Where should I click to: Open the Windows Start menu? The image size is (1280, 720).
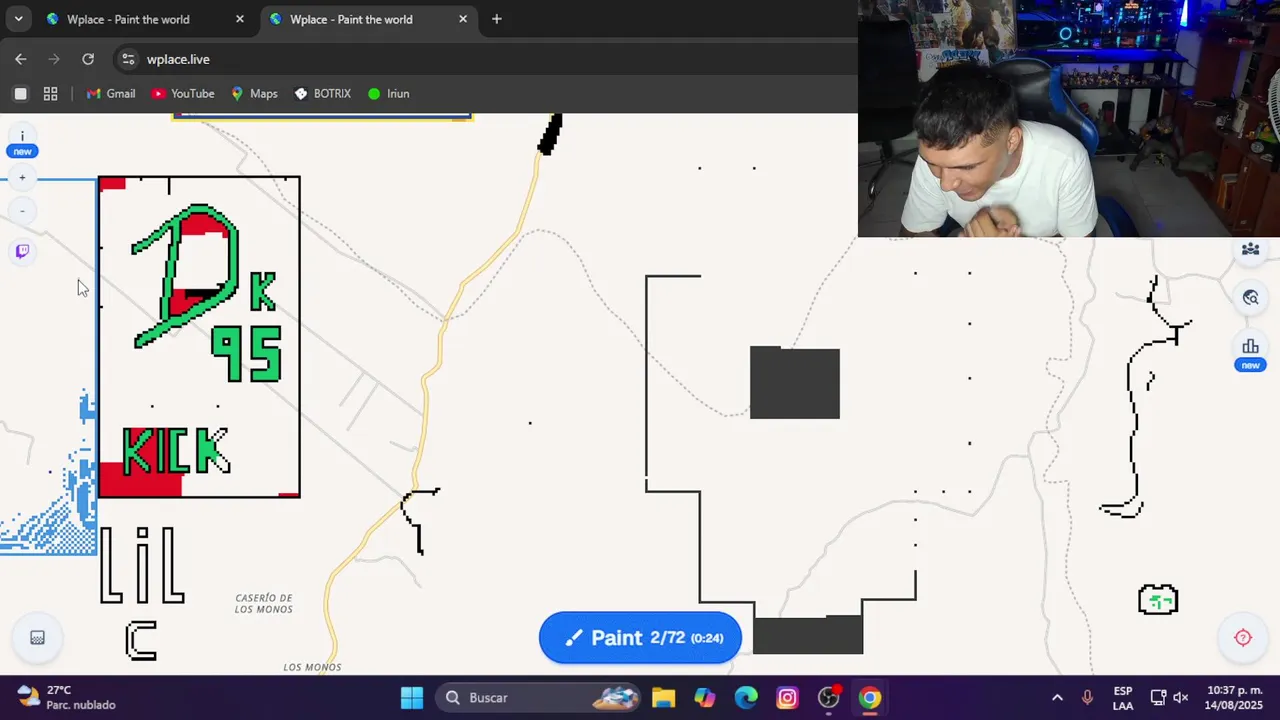[412, 698]
